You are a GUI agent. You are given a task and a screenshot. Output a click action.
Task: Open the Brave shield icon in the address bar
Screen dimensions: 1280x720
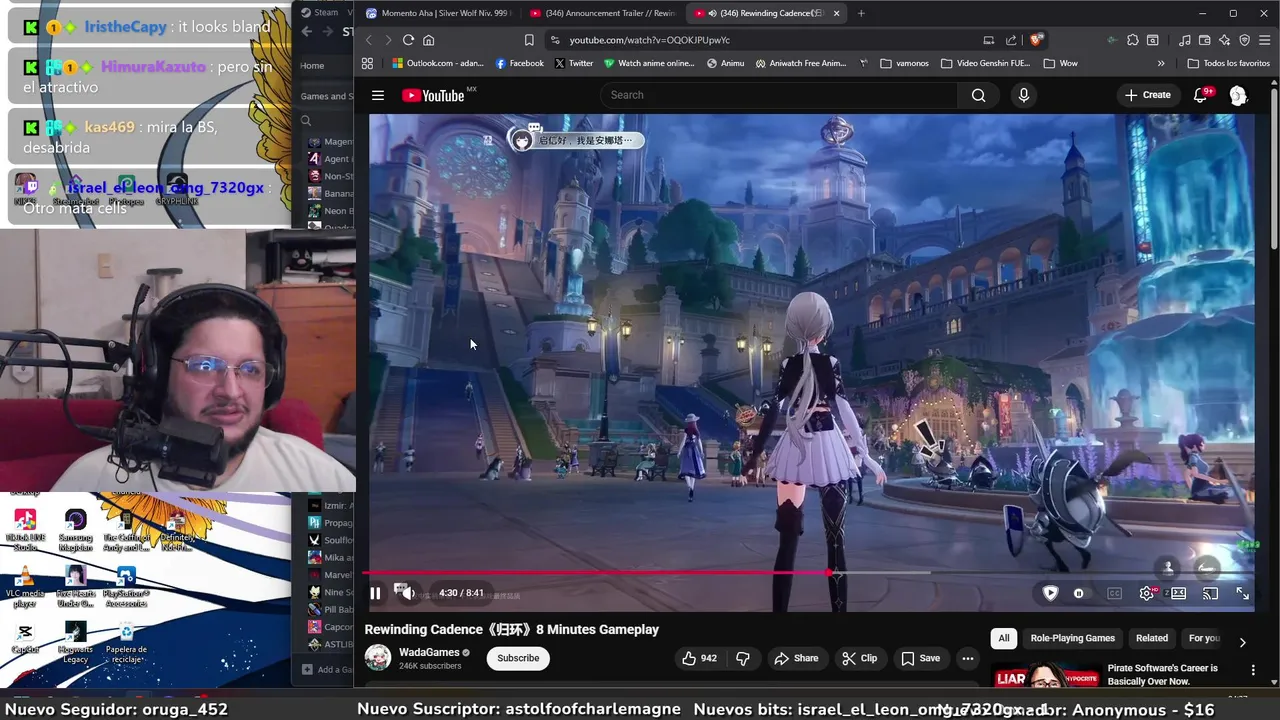(1036, 40)
